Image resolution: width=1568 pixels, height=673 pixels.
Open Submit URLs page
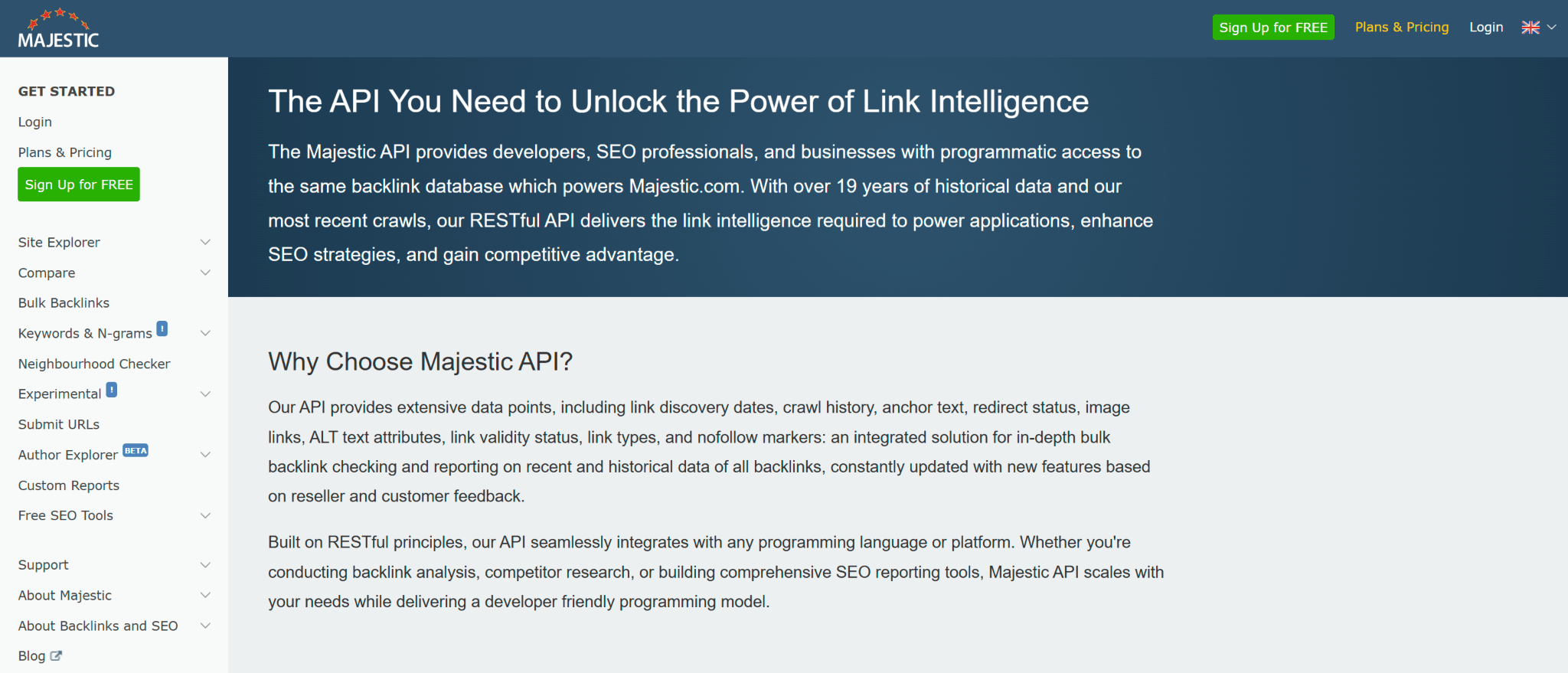tap(59, 424)
